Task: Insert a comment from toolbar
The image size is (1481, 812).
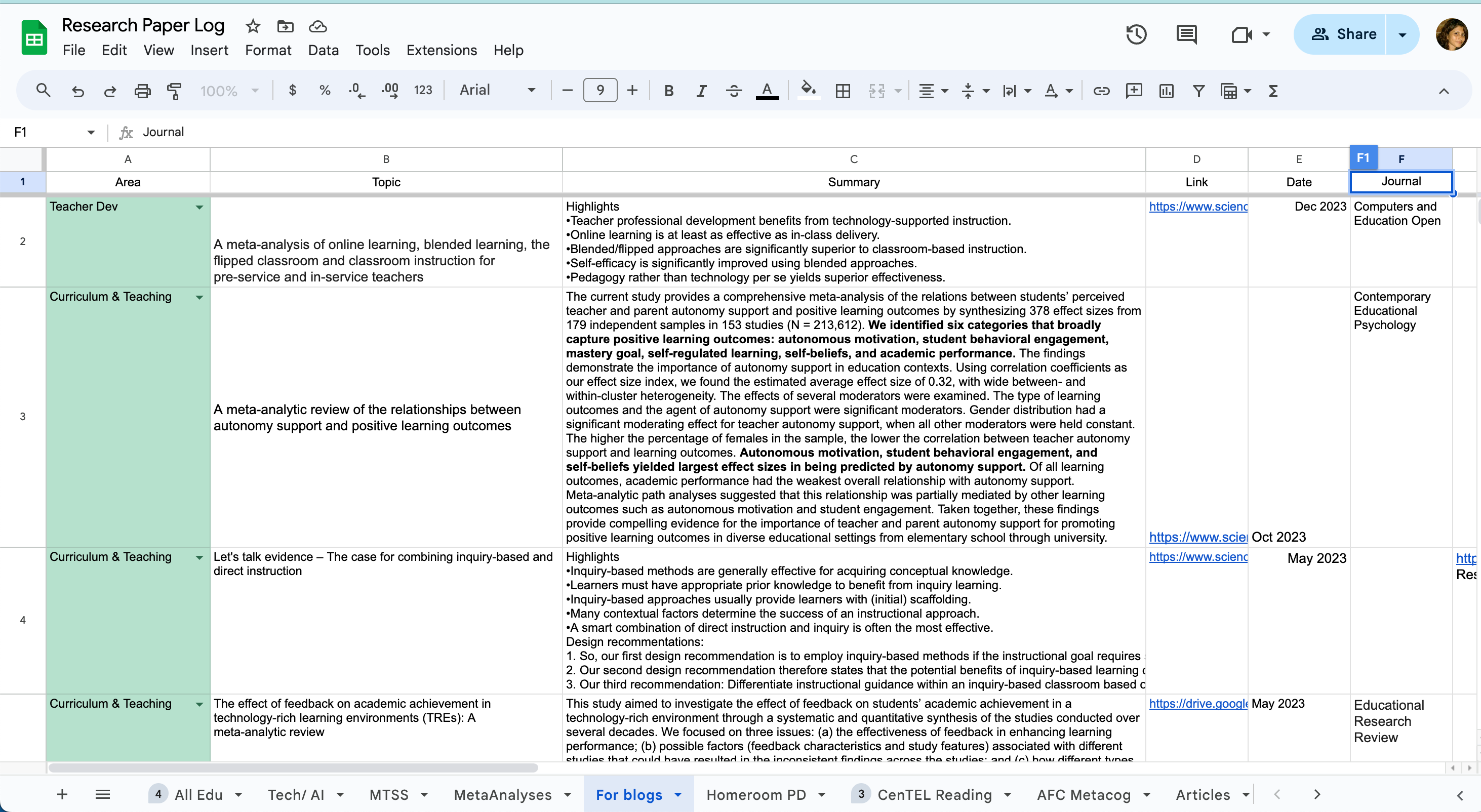Action: click(1134, 90)
